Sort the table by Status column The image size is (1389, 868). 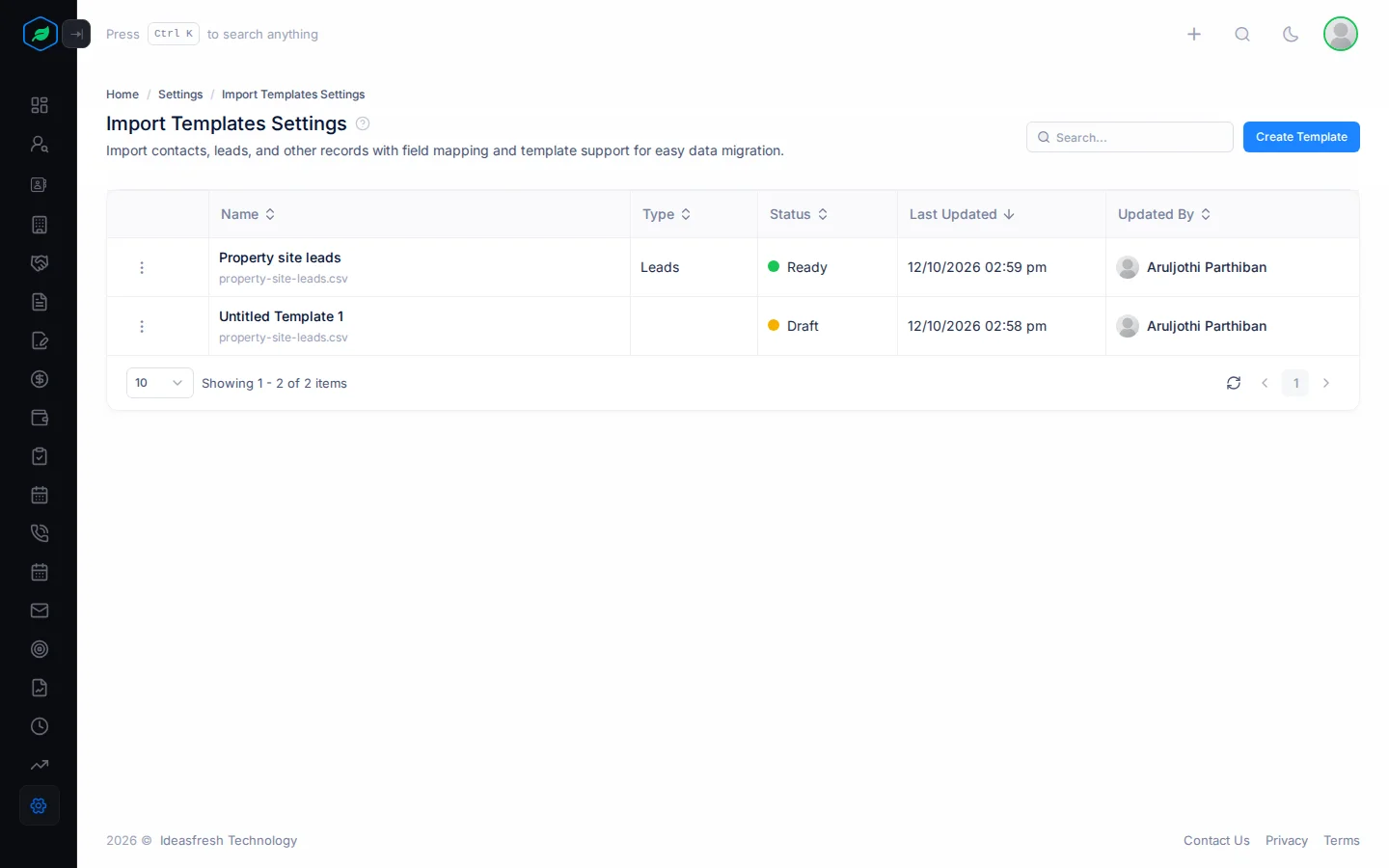[x=799, y=214]
